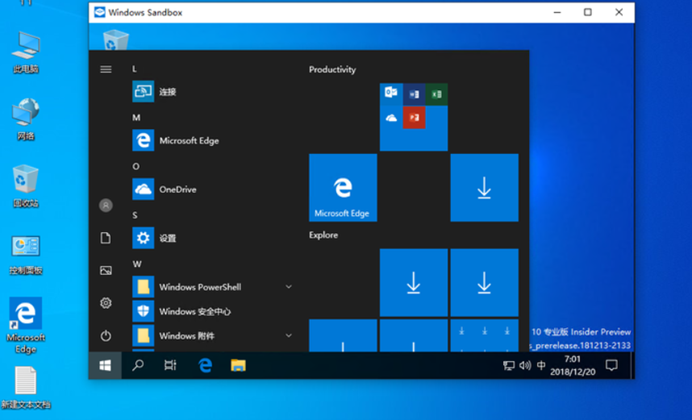Click the Show desktop sliver on sandbox taskbar
692x420 pixels.
point(632,365)
